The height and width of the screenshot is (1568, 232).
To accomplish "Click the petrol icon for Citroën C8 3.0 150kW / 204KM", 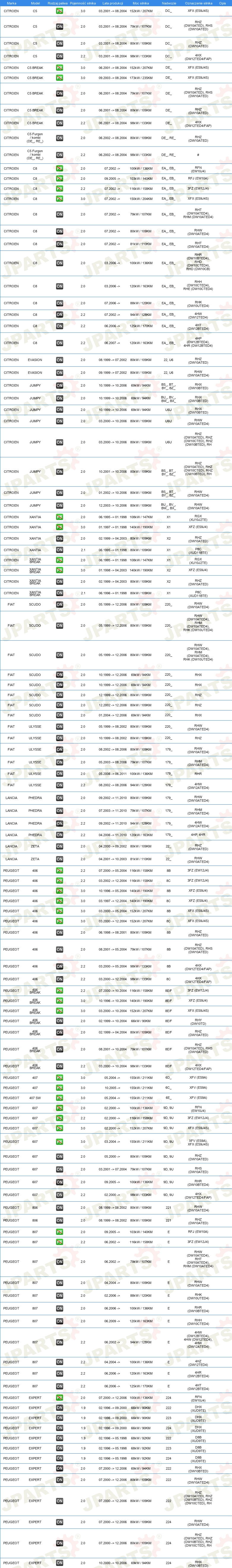I will [60, 199].
